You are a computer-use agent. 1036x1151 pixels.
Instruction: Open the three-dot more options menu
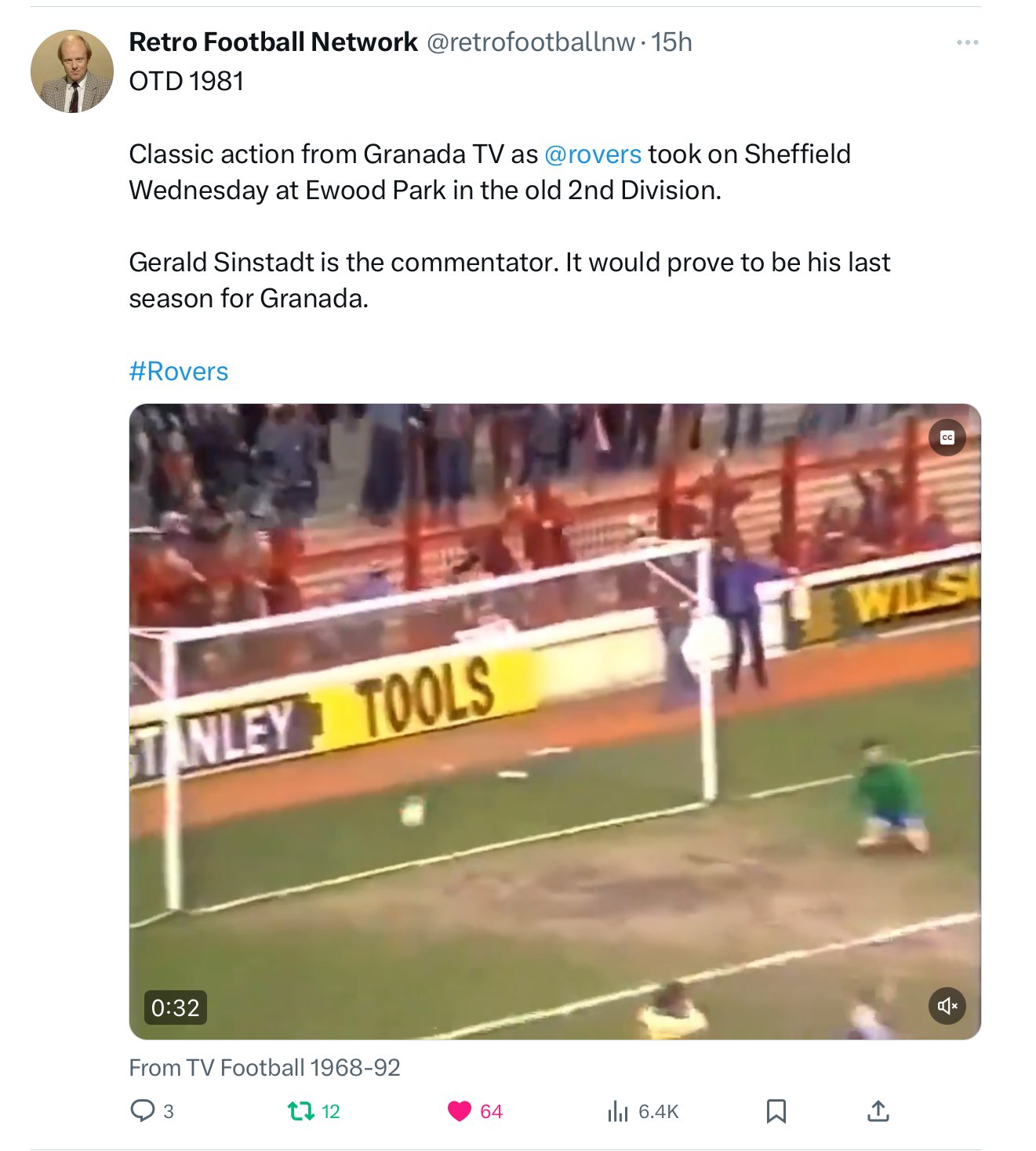pos(967,42)
